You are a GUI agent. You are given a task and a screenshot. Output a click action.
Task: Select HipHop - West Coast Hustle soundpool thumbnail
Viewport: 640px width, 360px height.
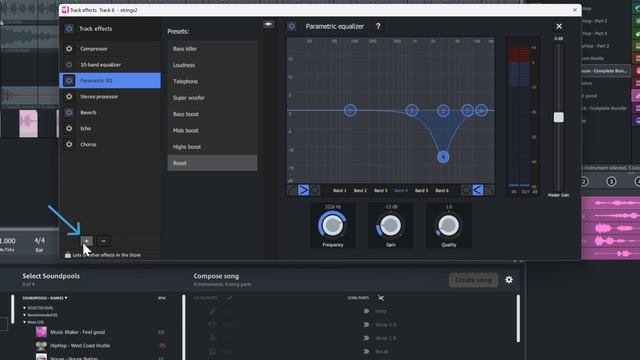coord(41,346)
